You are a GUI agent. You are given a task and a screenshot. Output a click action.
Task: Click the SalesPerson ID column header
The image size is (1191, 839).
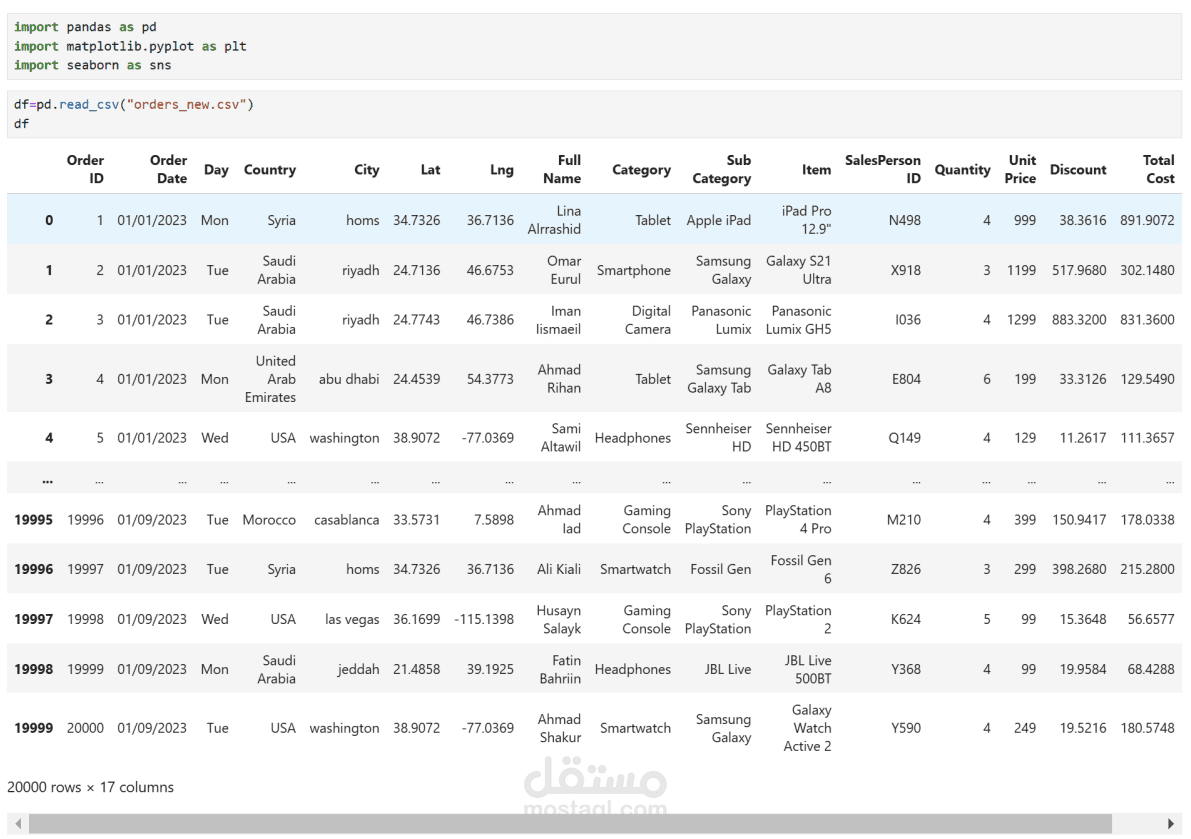883,169
